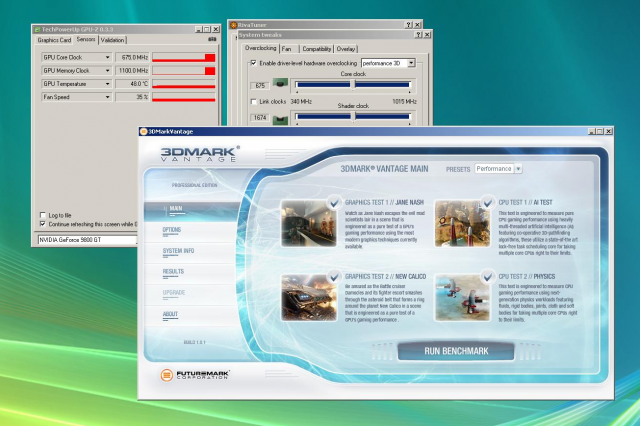Image resolution: width=640 pixels, height=426 pixels.
Task: Click the BUILD 1.0.1 text
Action: pyautogui.click(x=194, y=342)
